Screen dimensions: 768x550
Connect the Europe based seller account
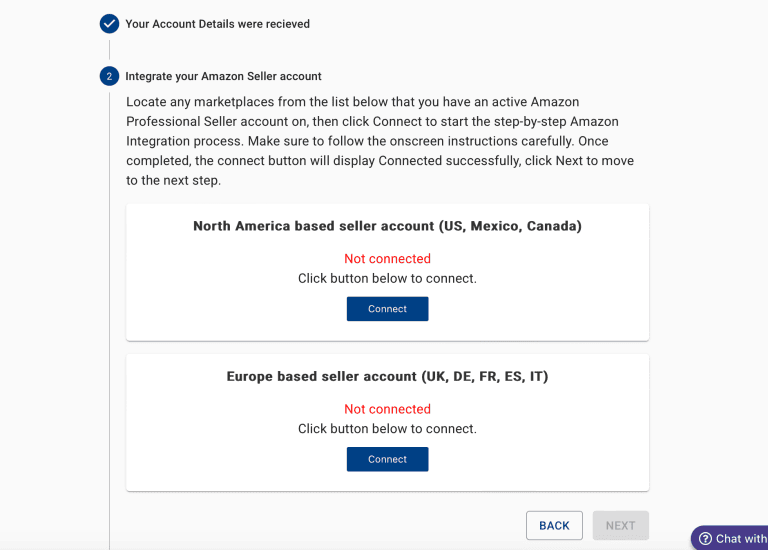pos(387,459)
